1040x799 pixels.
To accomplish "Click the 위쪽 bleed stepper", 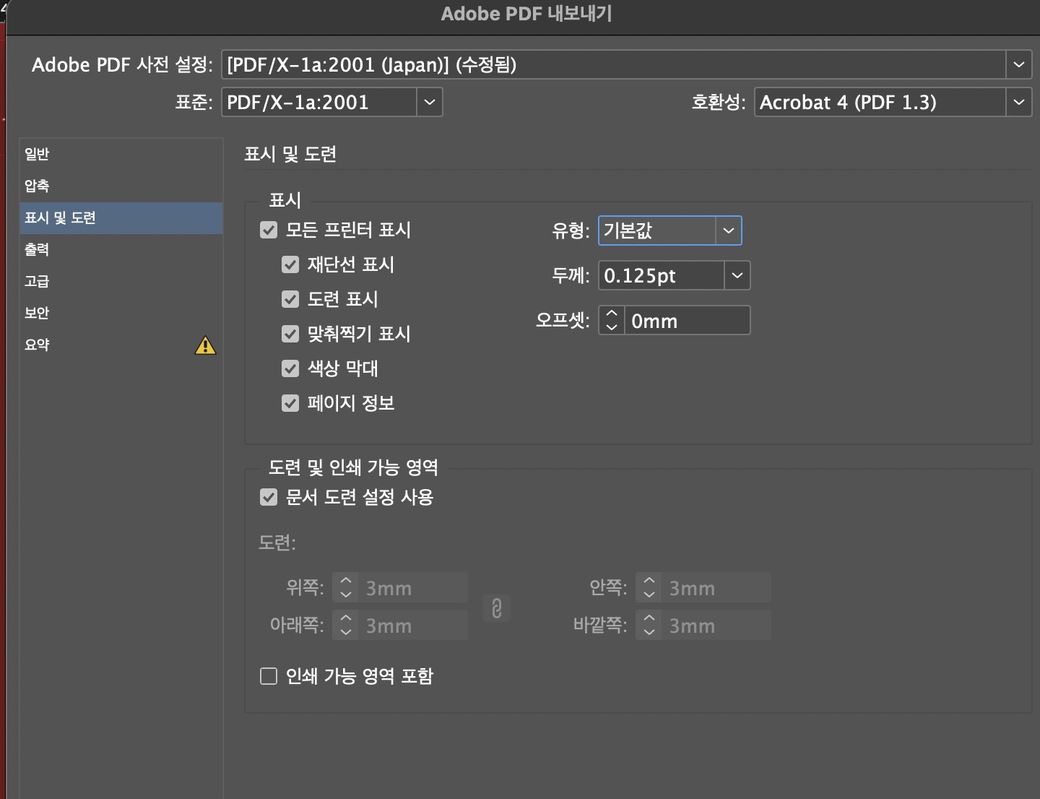I will (346, 587).
